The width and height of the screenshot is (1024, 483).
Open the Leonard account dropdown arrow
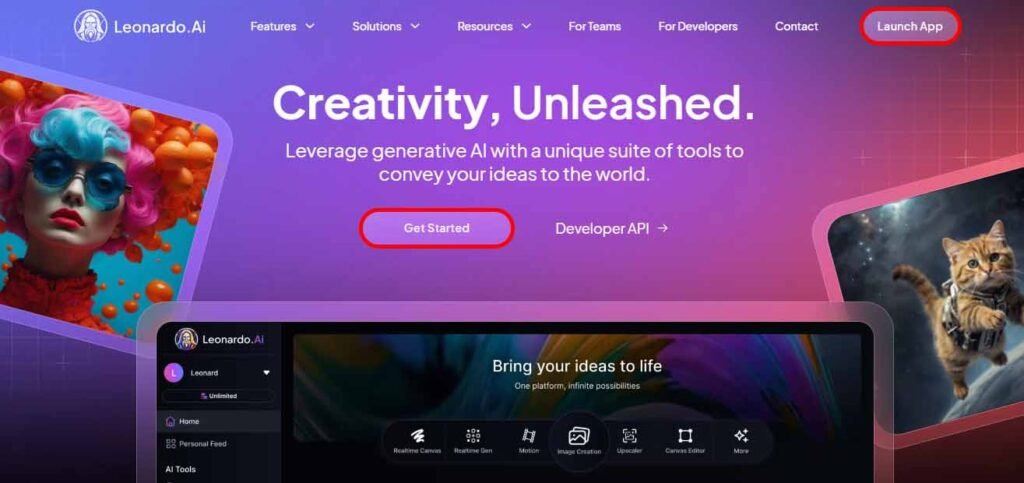tap(266, 373)
